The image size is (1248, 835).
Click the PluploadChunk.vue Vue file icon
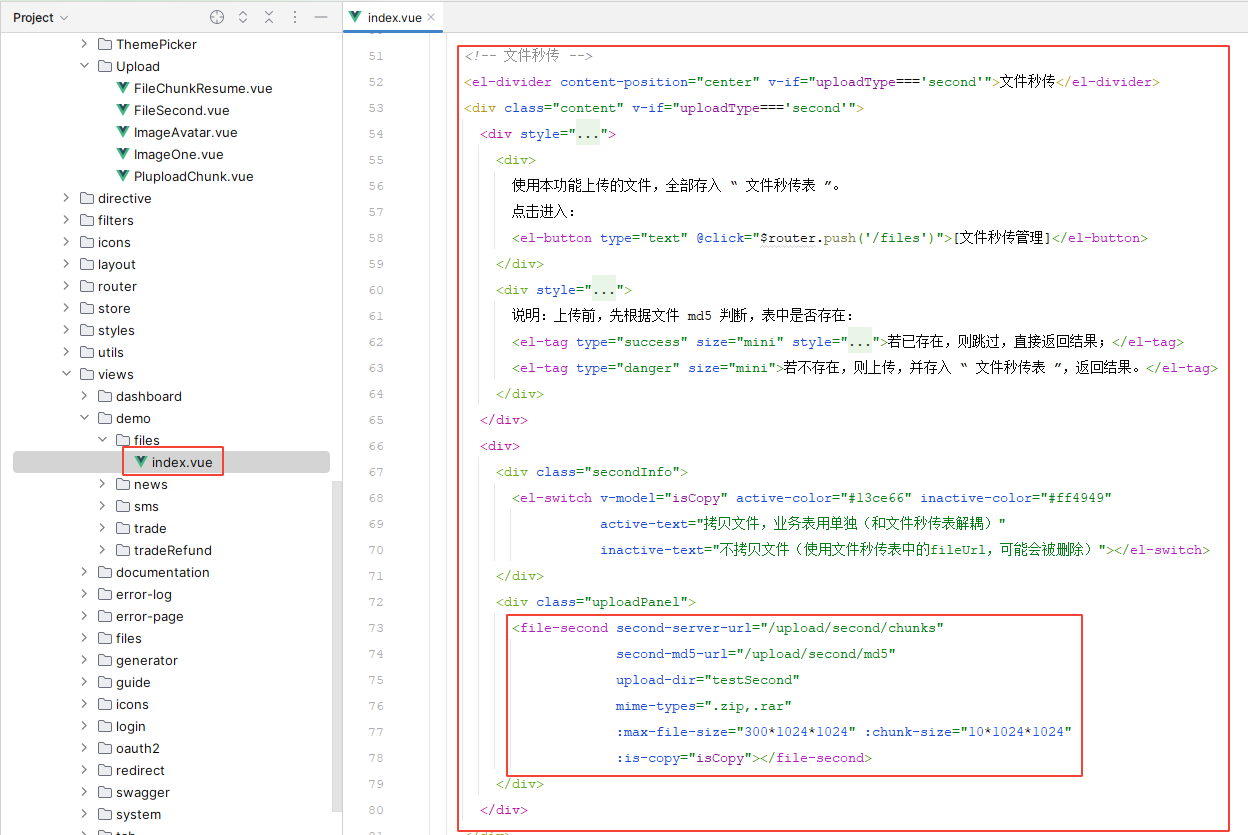124,176
